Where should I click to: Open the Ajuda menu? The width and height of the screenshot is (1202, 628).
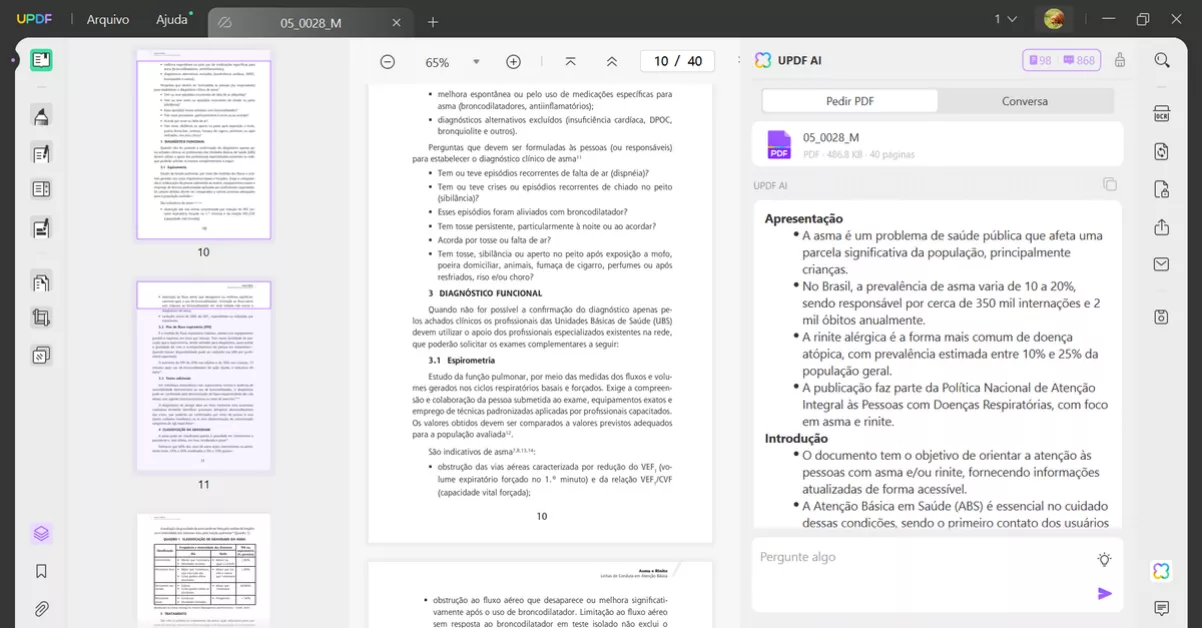172,20
